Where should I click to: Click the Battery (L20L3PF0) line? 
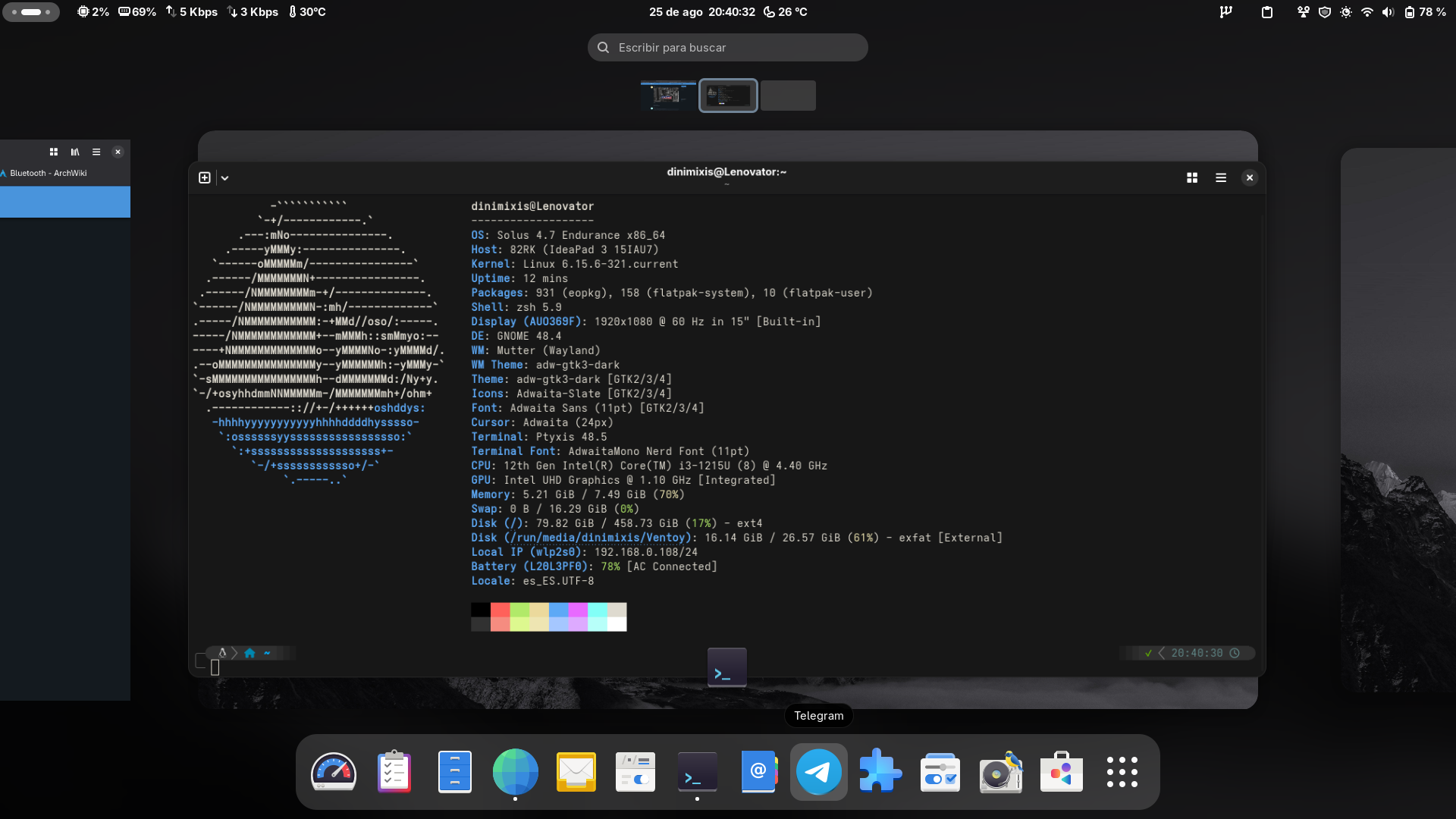click(595, 566)
